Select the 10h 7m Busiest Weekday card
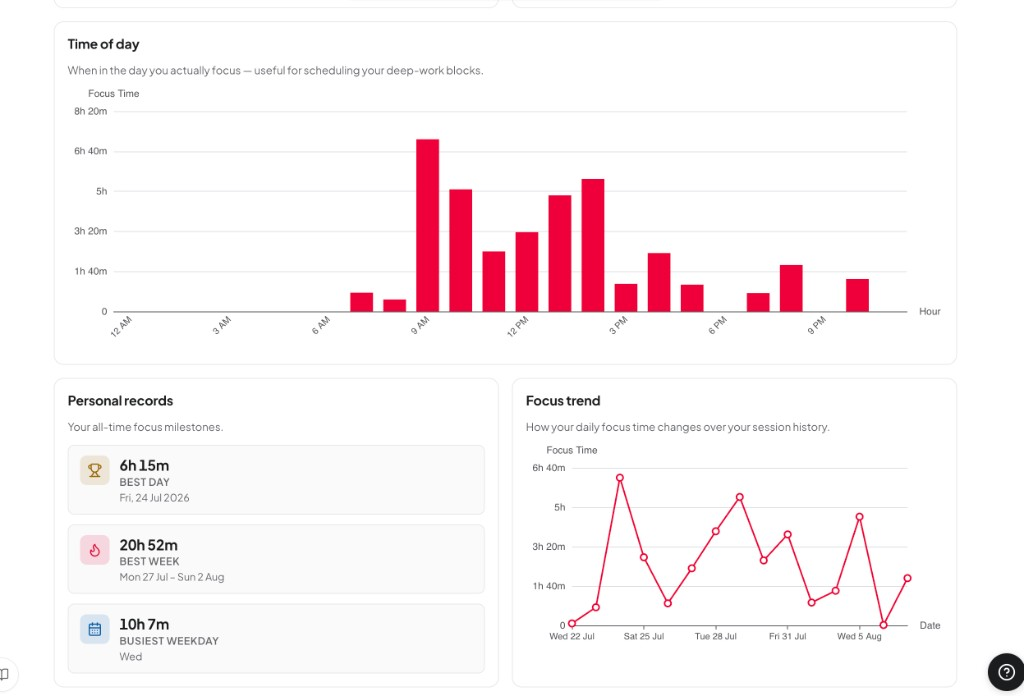 point(276,639)
